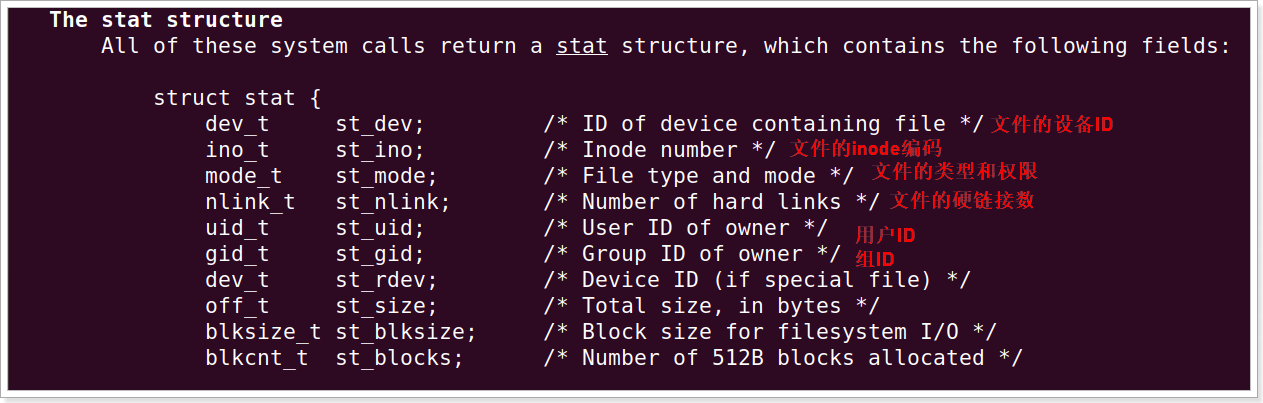The width and height of the screenshot is (1263, 403).
Task: Click the st_mode field name
Action: pyautogui.click(x=386, y=176)
